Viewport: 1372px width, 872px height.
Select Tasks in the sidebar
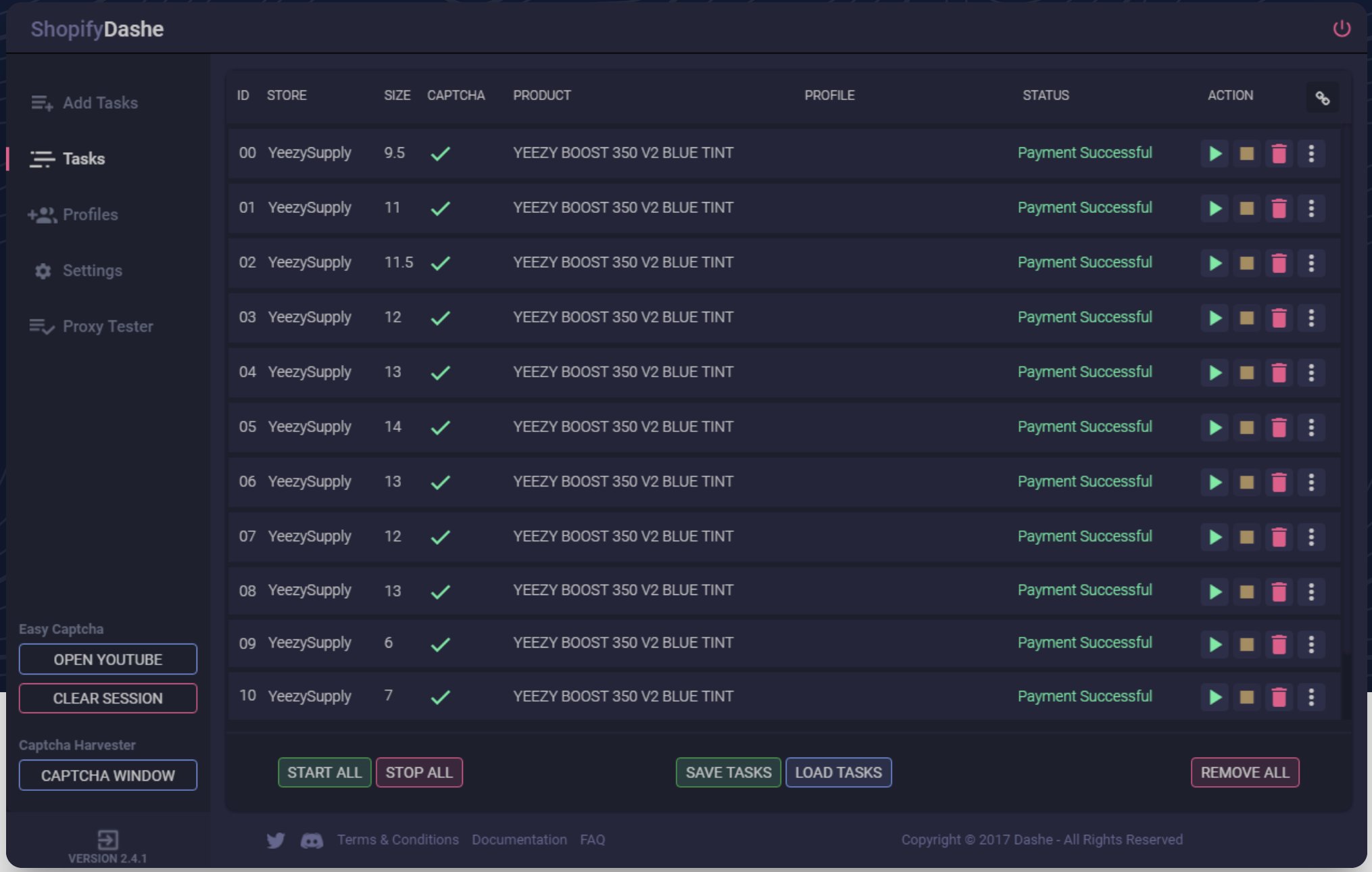[68, 159]
